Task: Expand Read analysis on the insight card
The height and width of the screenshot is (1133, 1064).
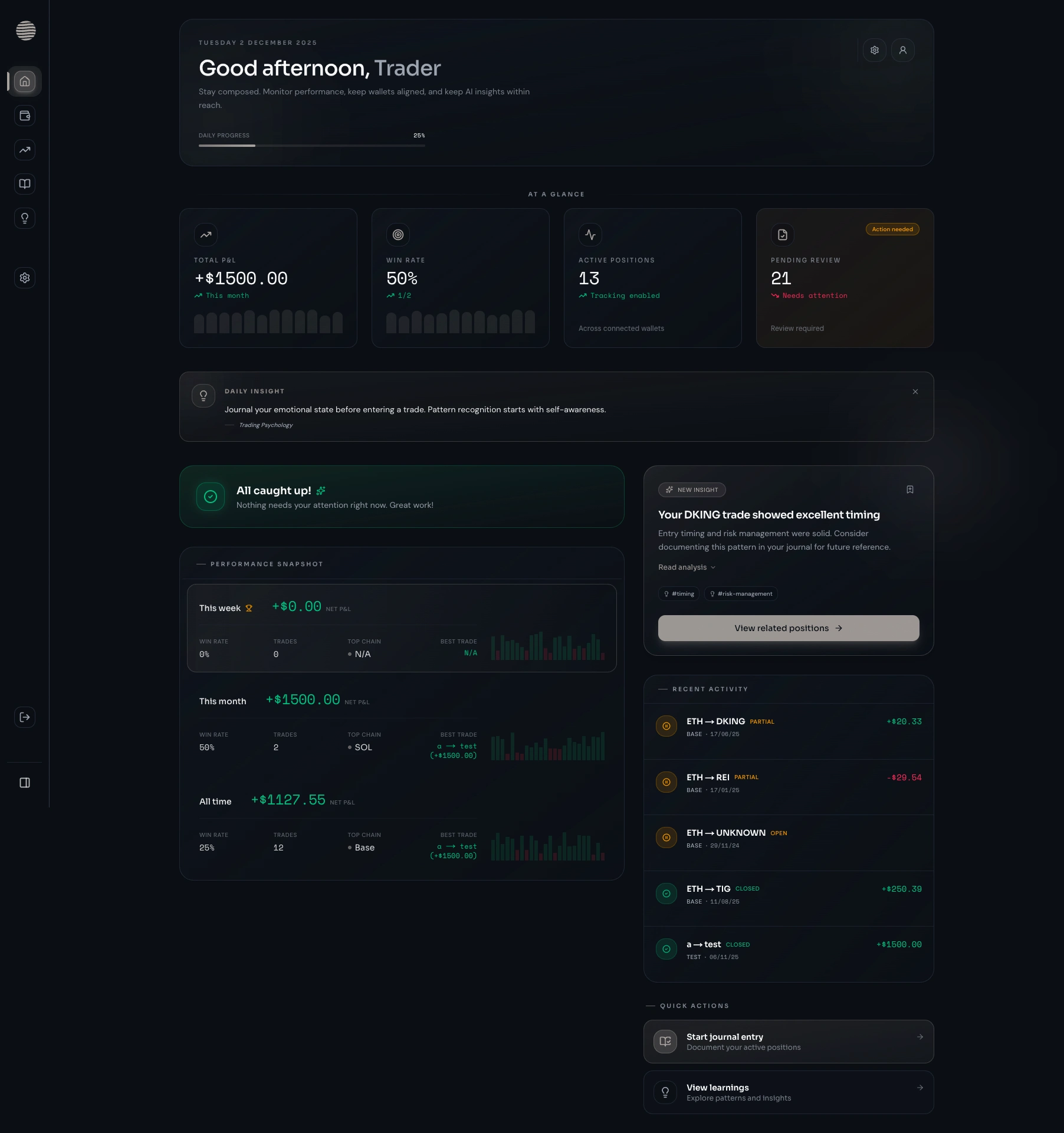Action: 686,567
